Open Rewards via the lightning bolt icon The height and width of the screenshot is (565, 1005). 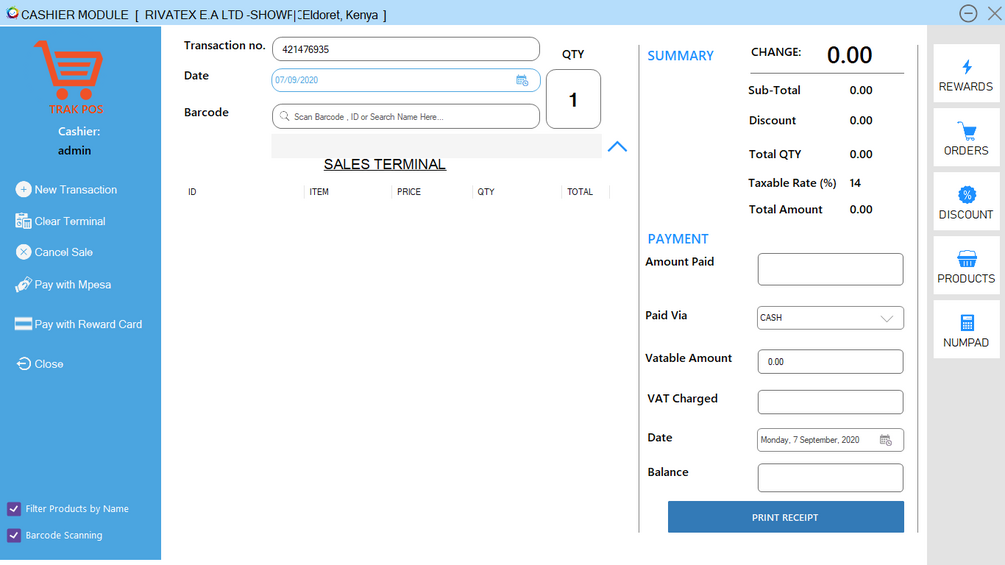click(x=967, y=67)
